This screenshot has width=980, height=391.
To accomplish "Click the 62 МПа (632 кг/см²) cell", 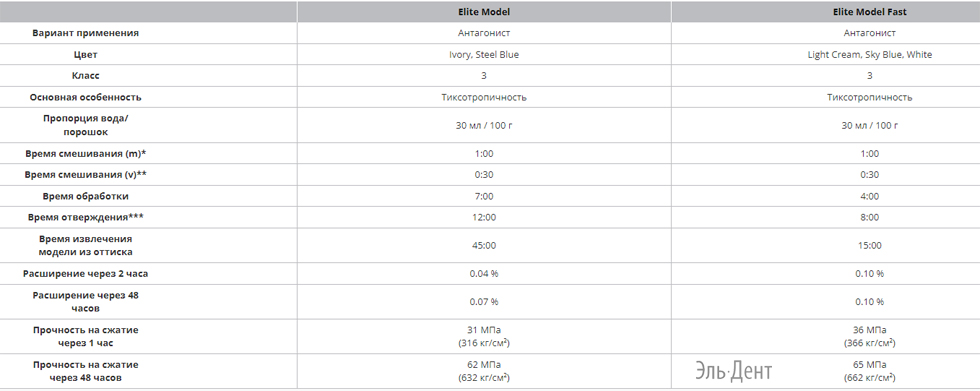I will [484, 371].
